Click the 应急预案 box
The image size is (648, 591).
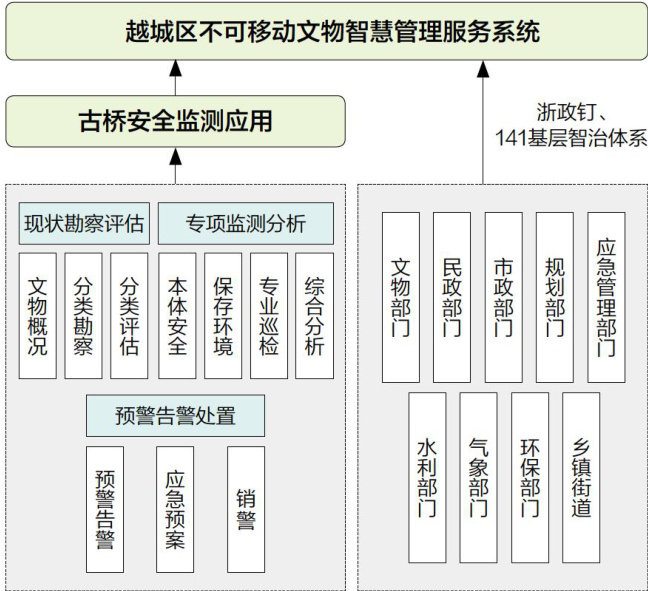(x=175, y=509)
